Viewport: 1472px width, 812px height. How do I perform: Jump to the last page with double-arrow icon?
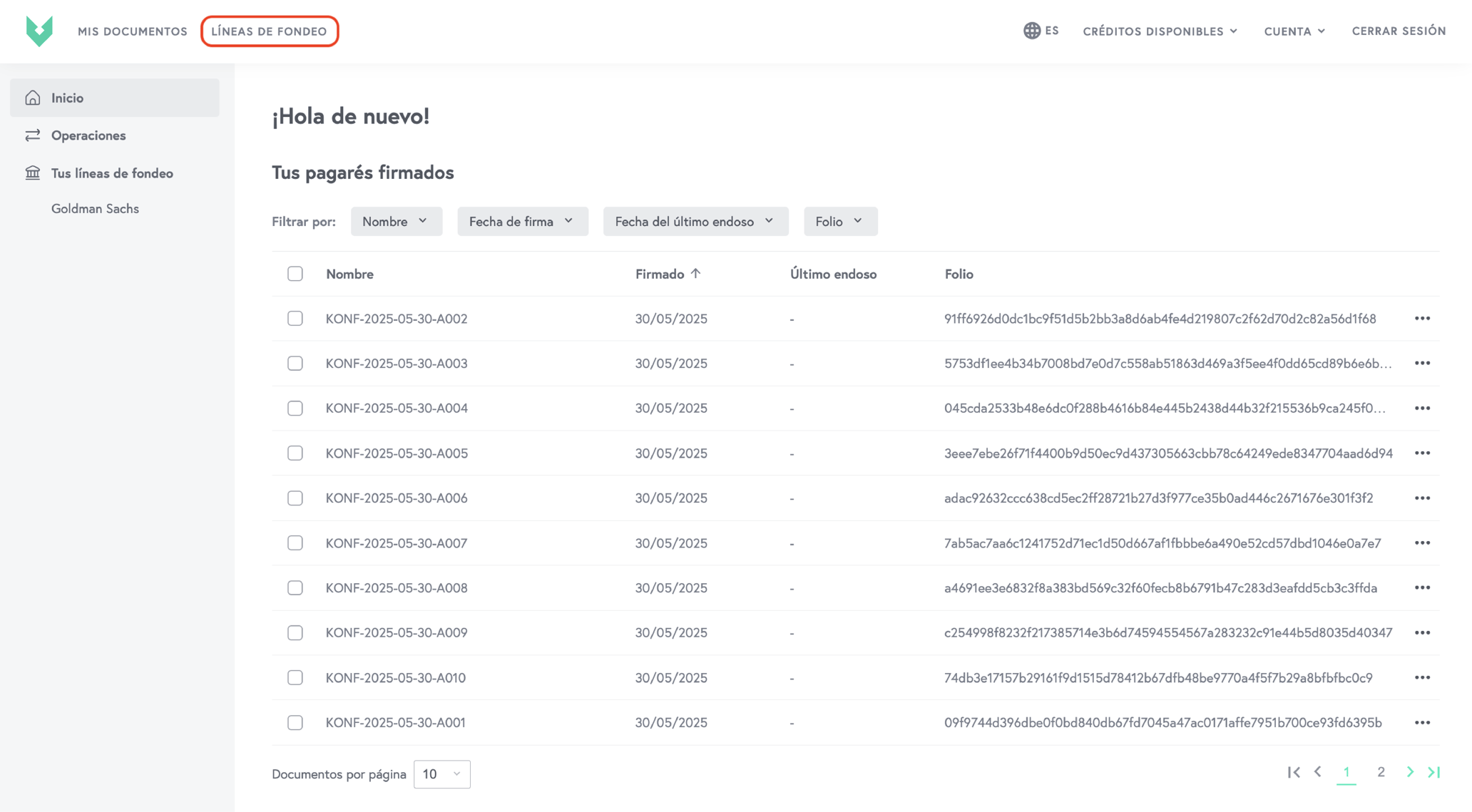click(1435, 772)
